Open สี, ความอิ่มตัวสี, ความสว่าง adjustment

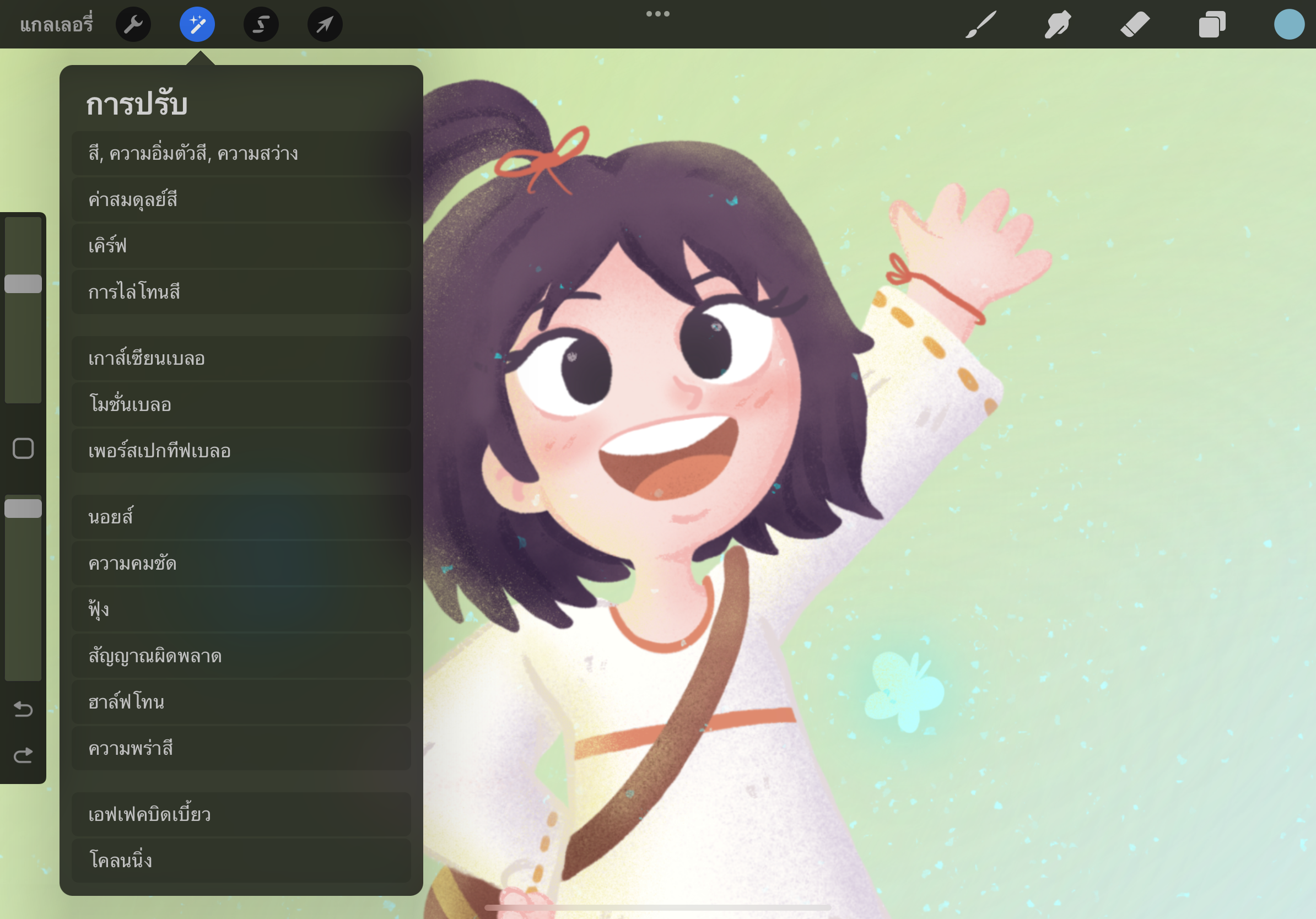[241, 154]
